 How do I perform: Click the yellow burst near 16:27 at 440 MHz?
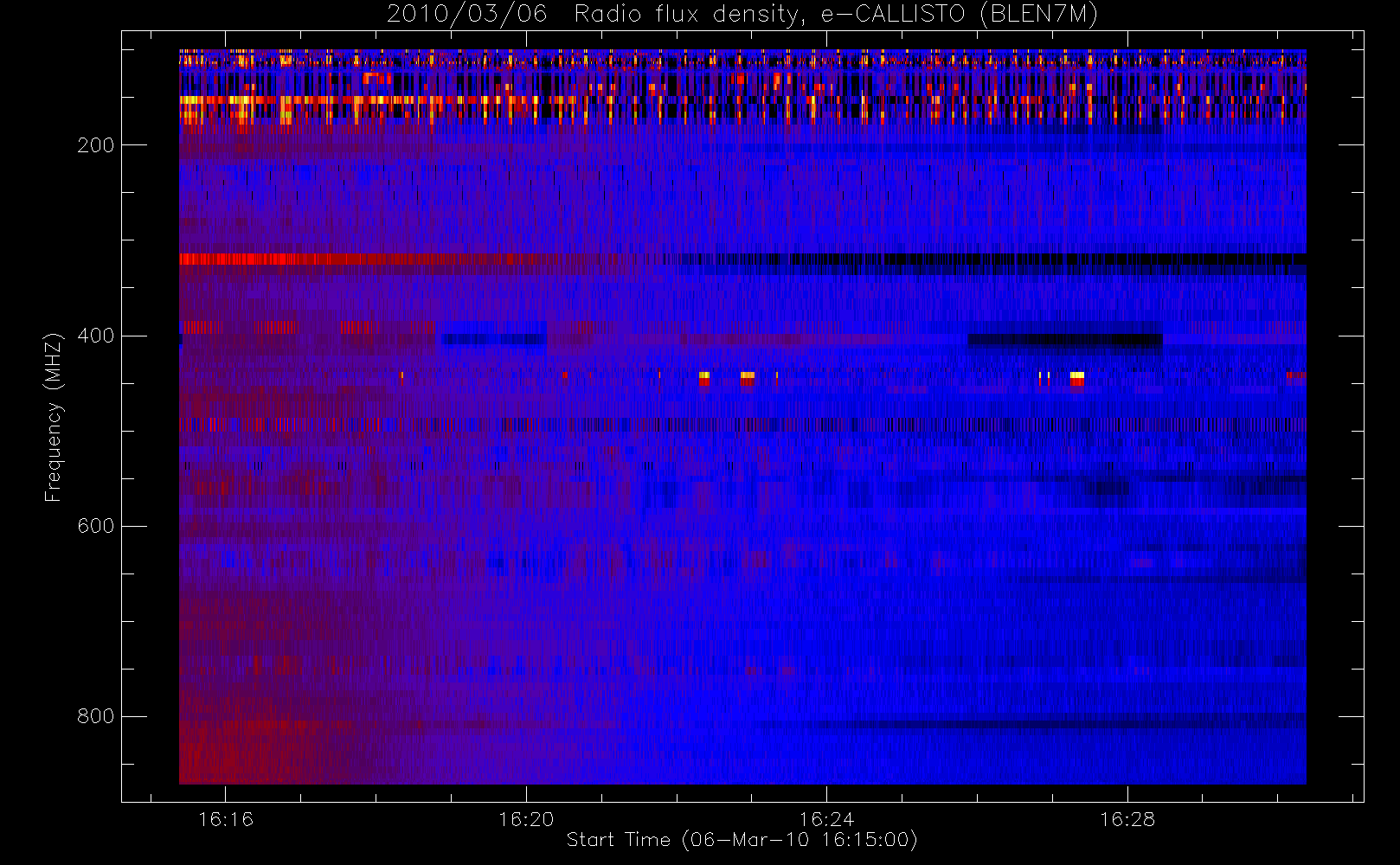[1077, 375]
